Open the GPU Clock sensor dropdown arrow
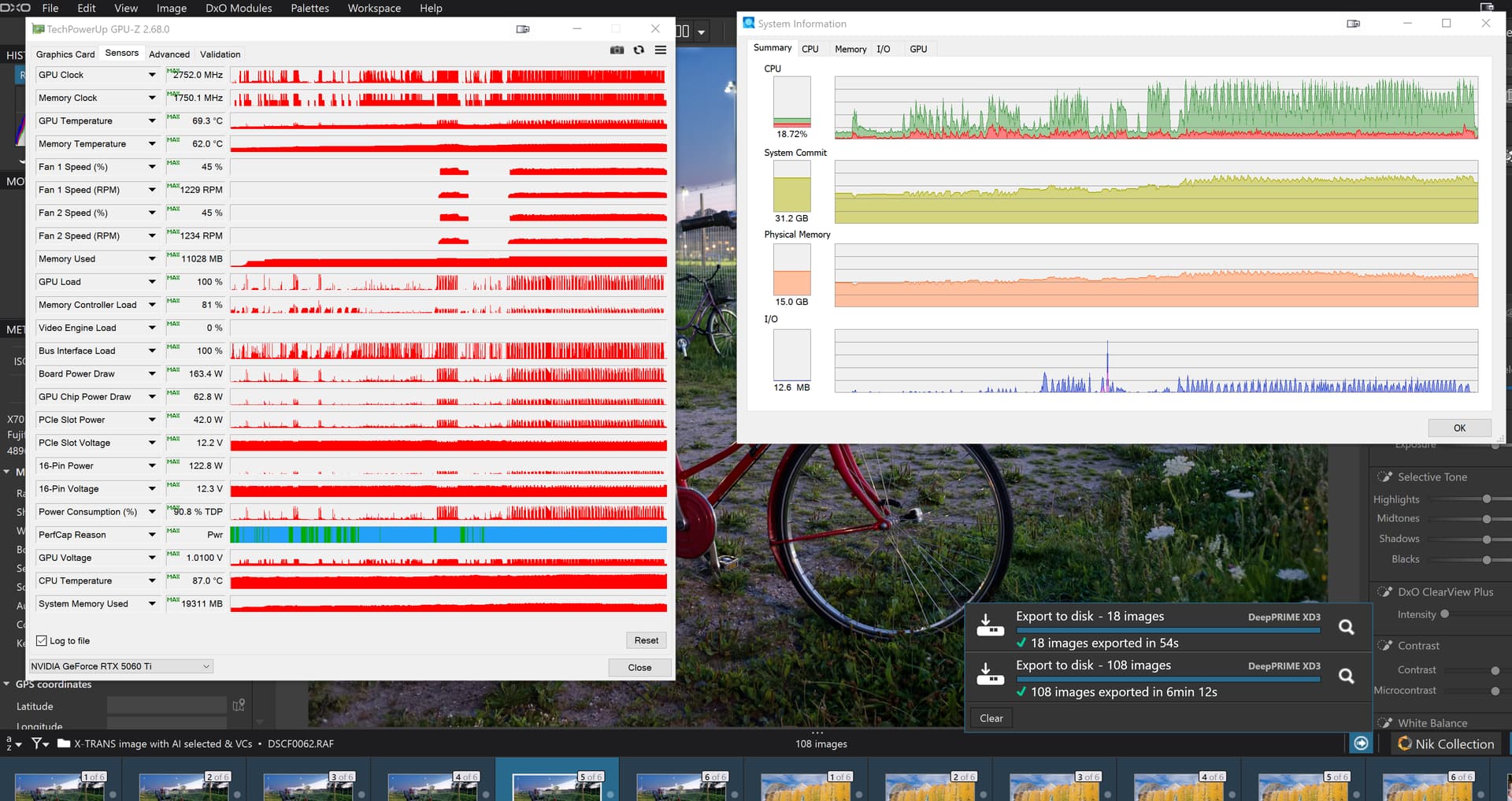This screenshot has height=801, width=1512. (x=152, y=75)
